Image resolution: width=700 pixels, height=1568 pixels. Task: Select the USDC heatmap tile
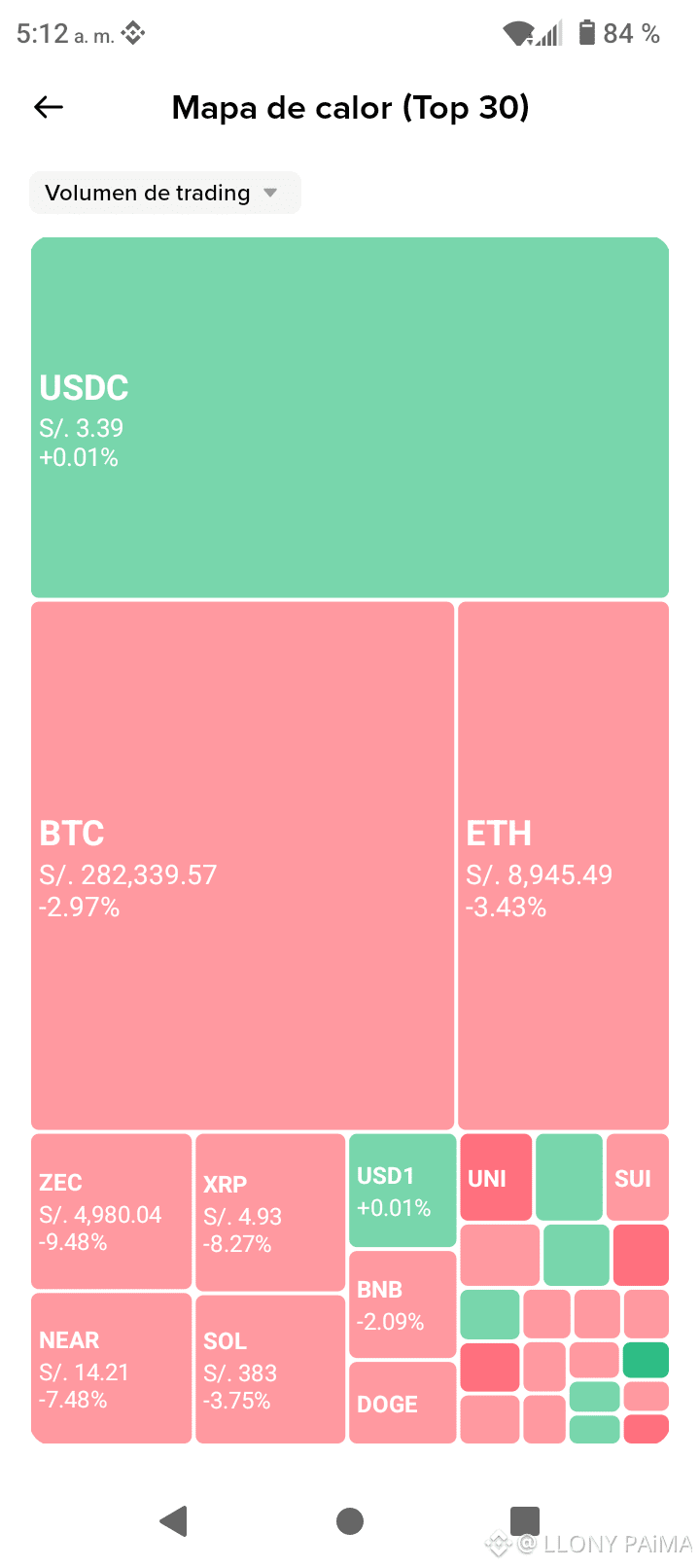[x=350, y=417]
